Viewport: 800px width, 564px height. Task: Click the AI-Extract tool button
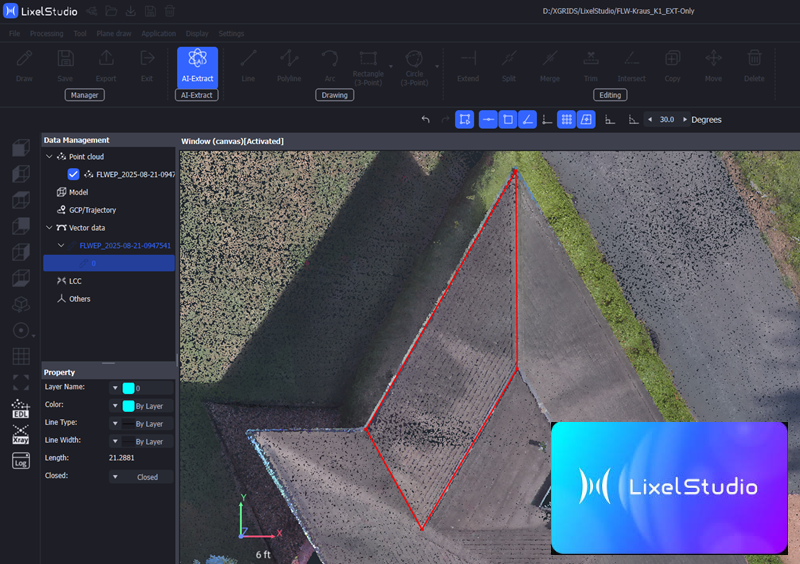pyautogui.click(x=197, y=65)
